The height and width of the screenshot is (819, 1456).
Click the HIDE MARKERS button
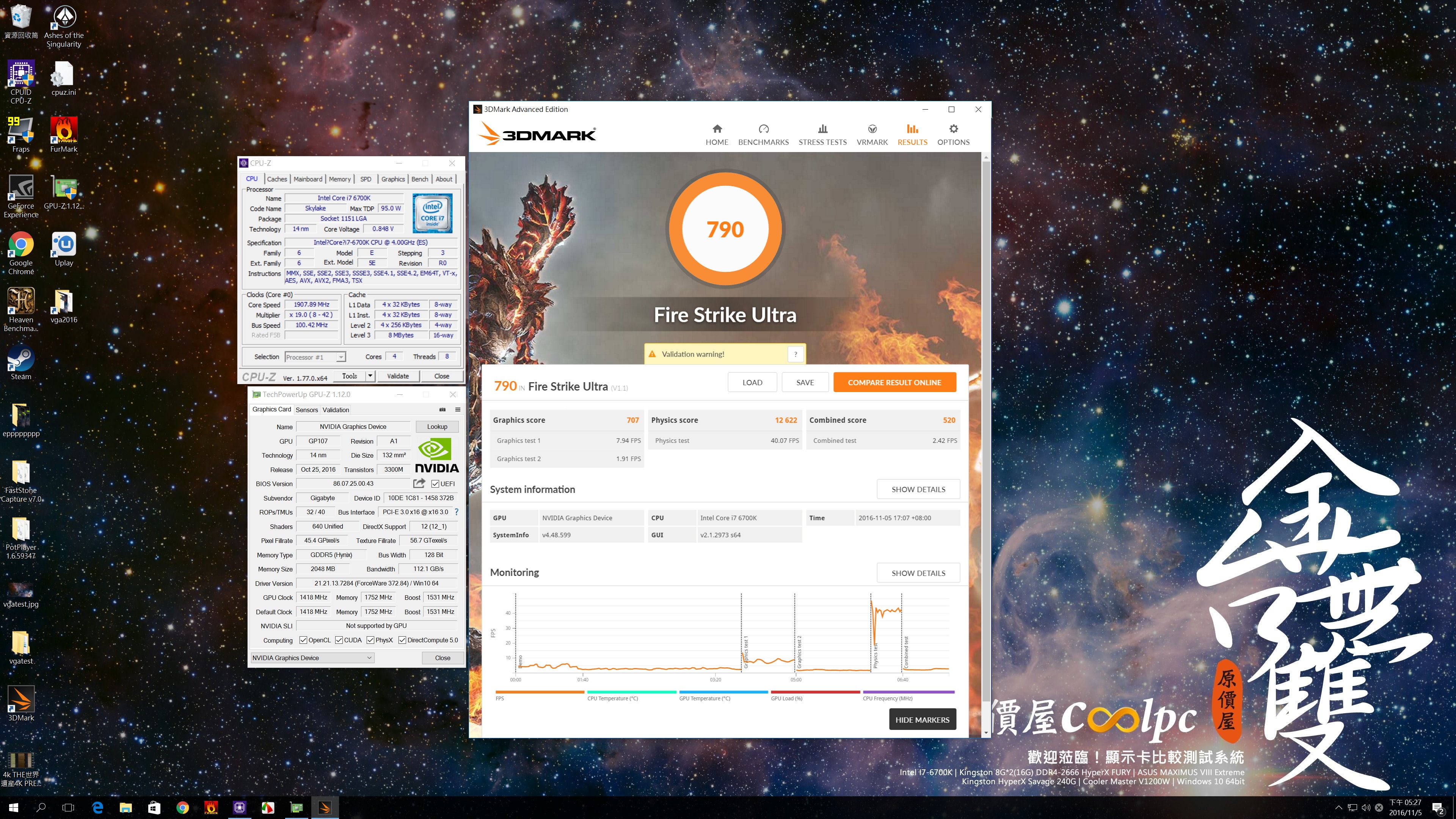(x=923, y=720)
